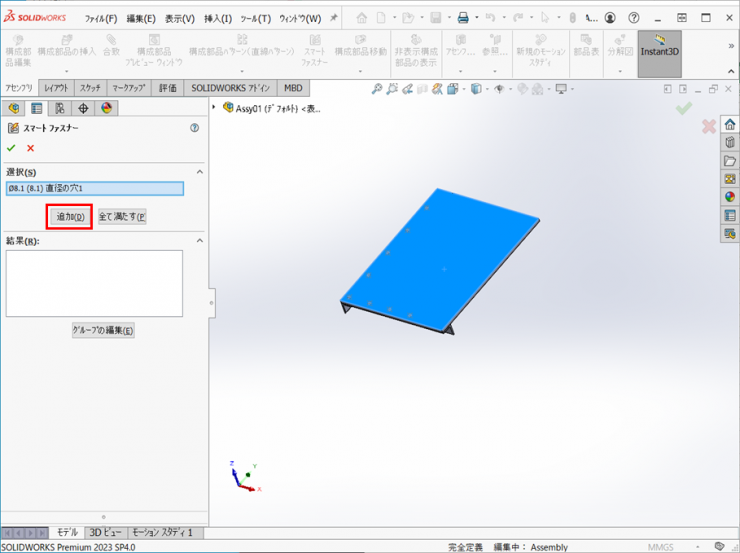Toggle the Instant3D button
Viewport: 740px width, 553px height.
pos(659,53)
